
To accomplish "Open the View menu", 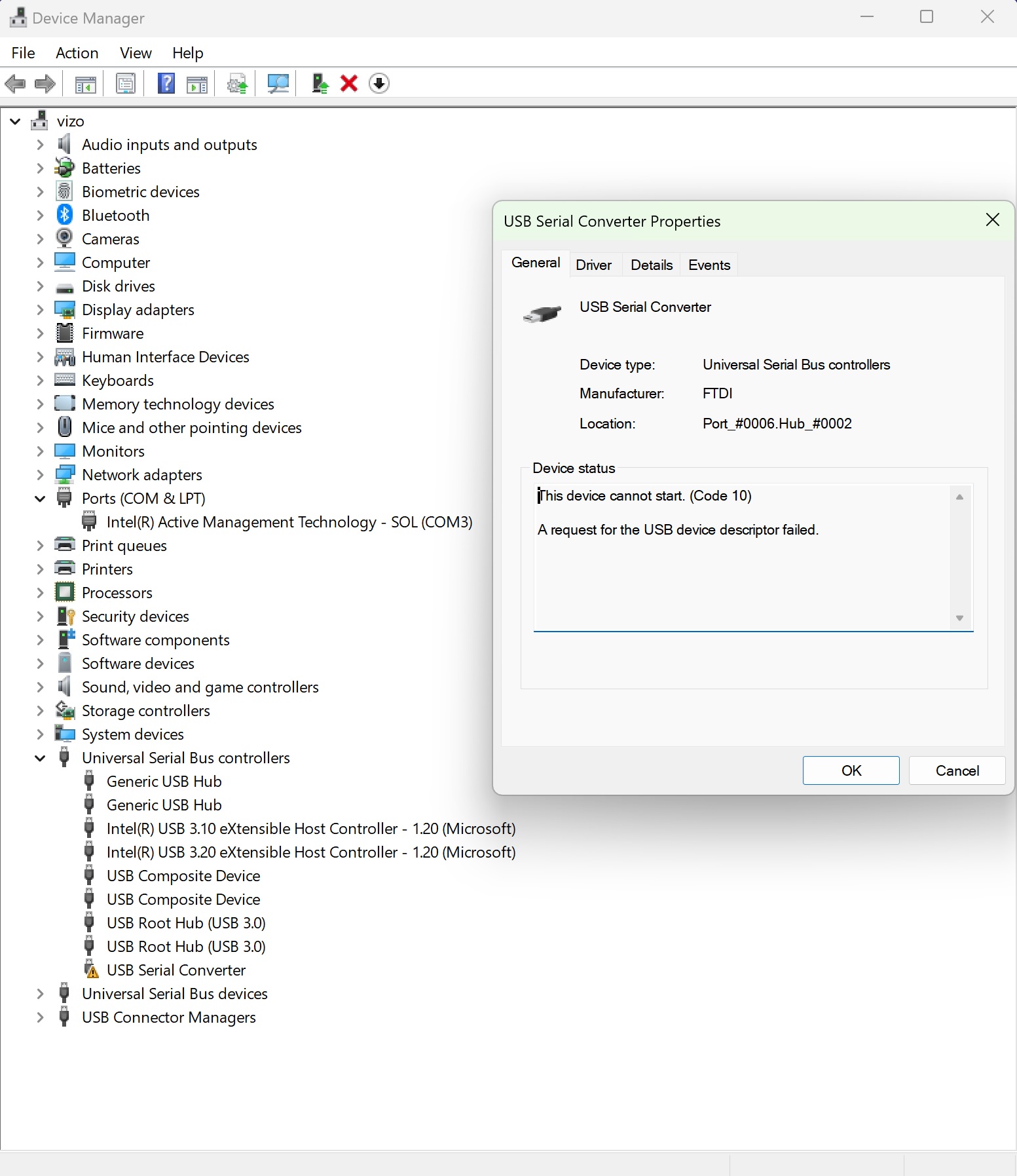I will pos(136,53).
